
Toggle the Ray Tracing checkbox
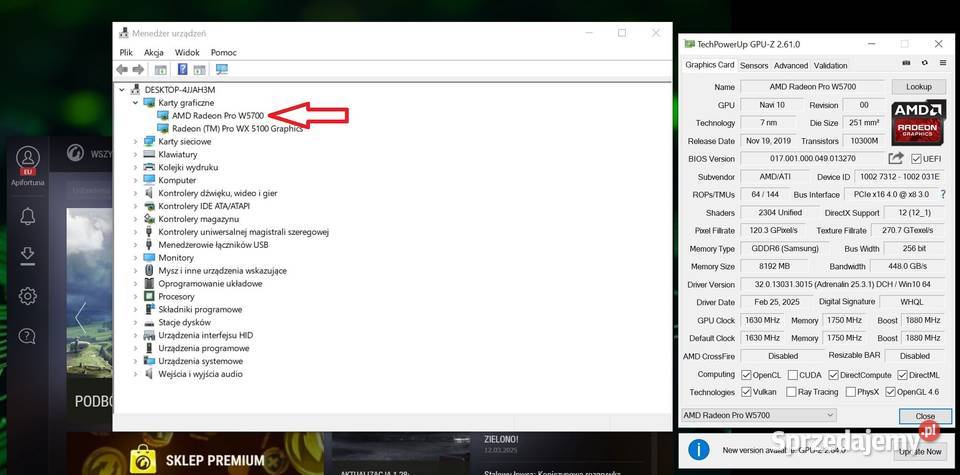point(792,392)
